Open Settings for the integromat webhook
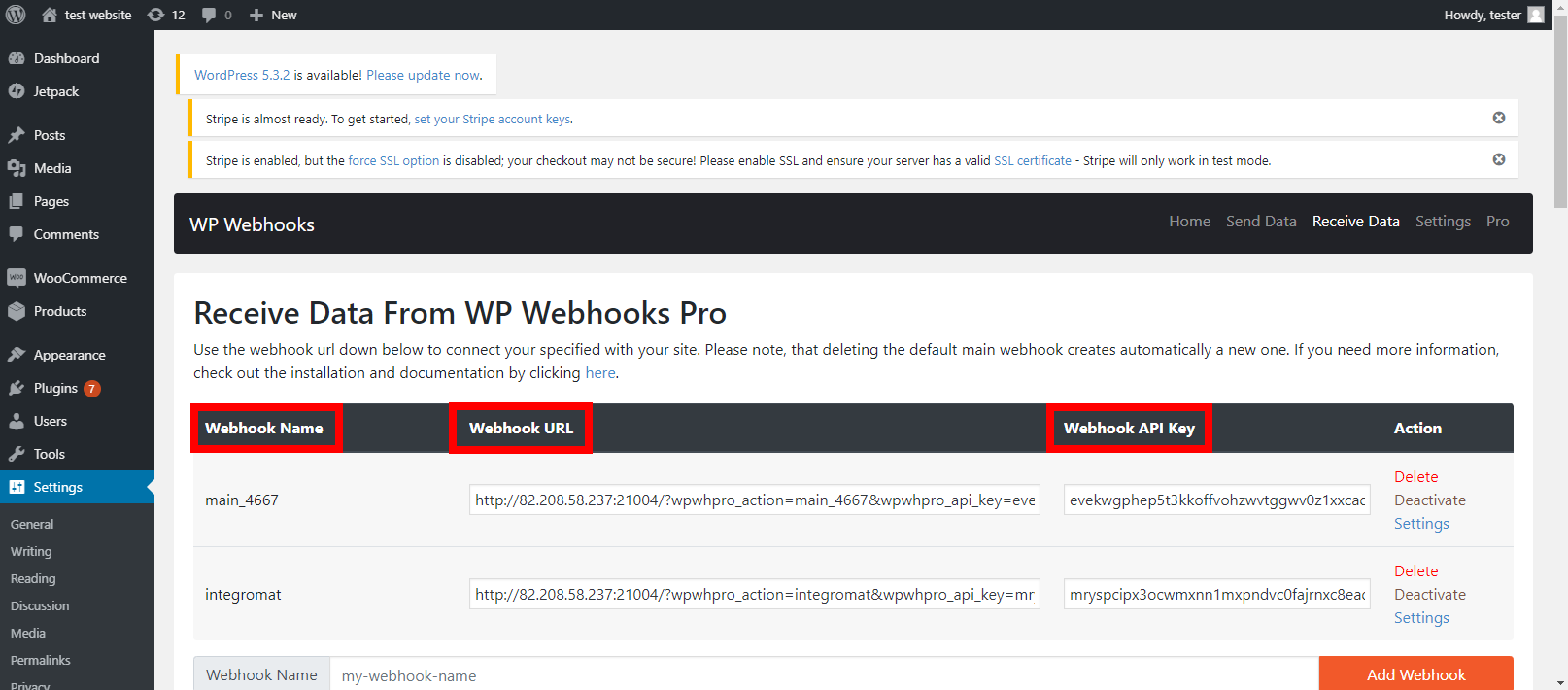Viewport: 1568px width, 690px height. tap(1421, 618)
